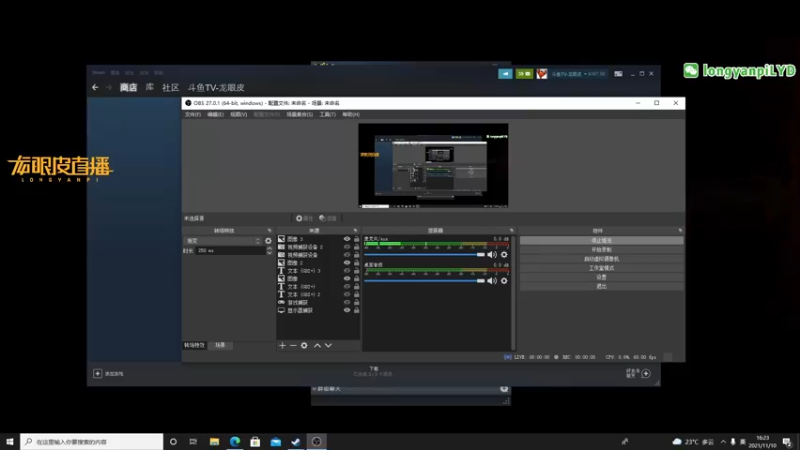Switch to the 场景 tab
The height and width of the screenshot is (450, 800).
coord(220,345)
